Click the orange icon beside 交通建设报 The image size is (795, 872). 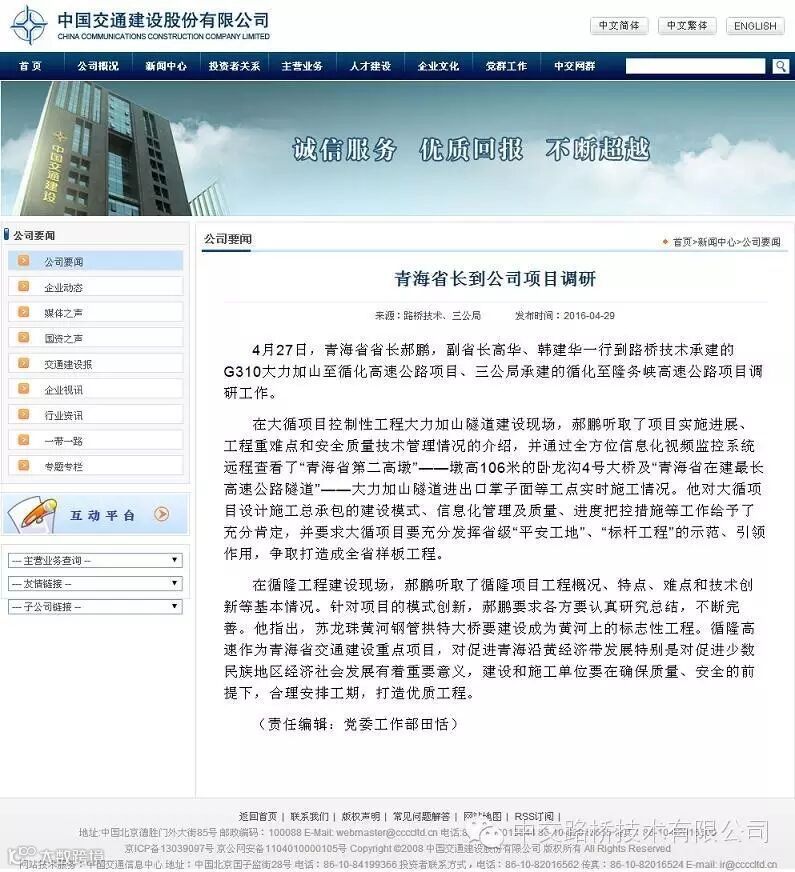tap(24, 363)
